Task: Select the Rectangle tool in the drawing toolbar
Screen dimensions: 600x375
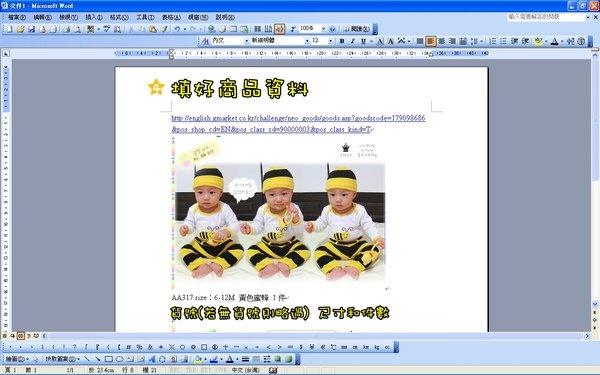Action: (x=109, y=359)
